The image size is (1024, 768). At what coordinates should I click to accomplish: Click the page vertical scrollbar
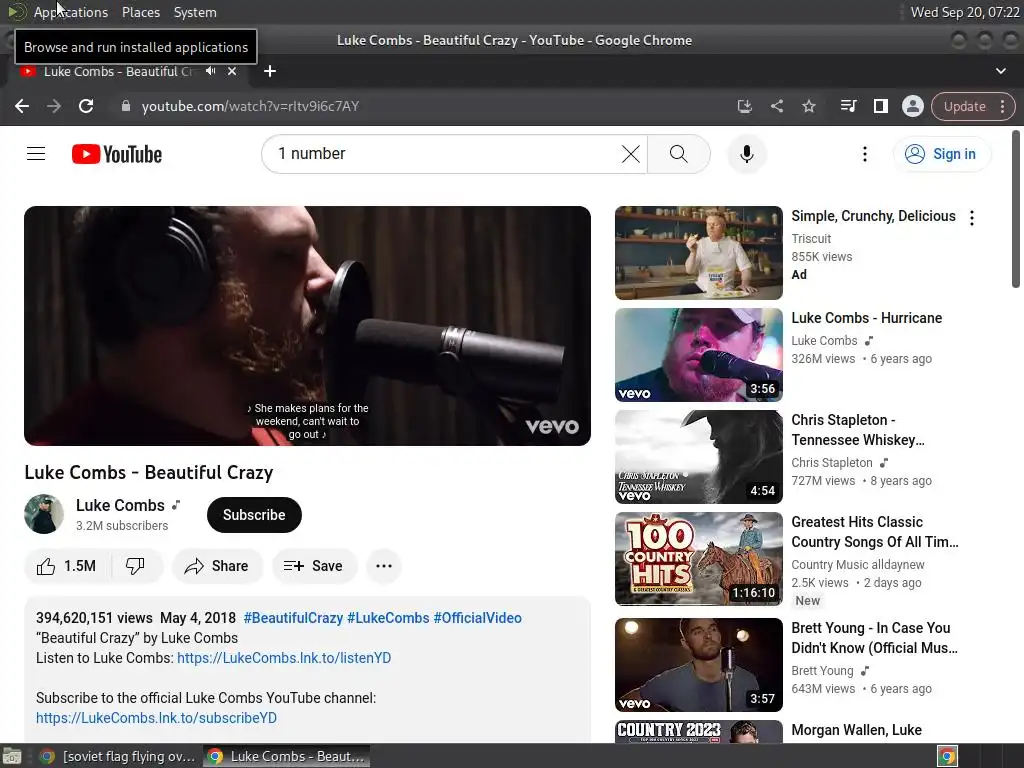(1016, 209)
